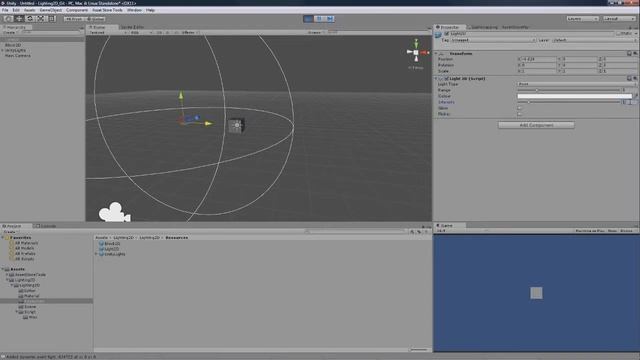Open the Light Type dropdown
Screen dimensions: 640x360
point(577,84)
